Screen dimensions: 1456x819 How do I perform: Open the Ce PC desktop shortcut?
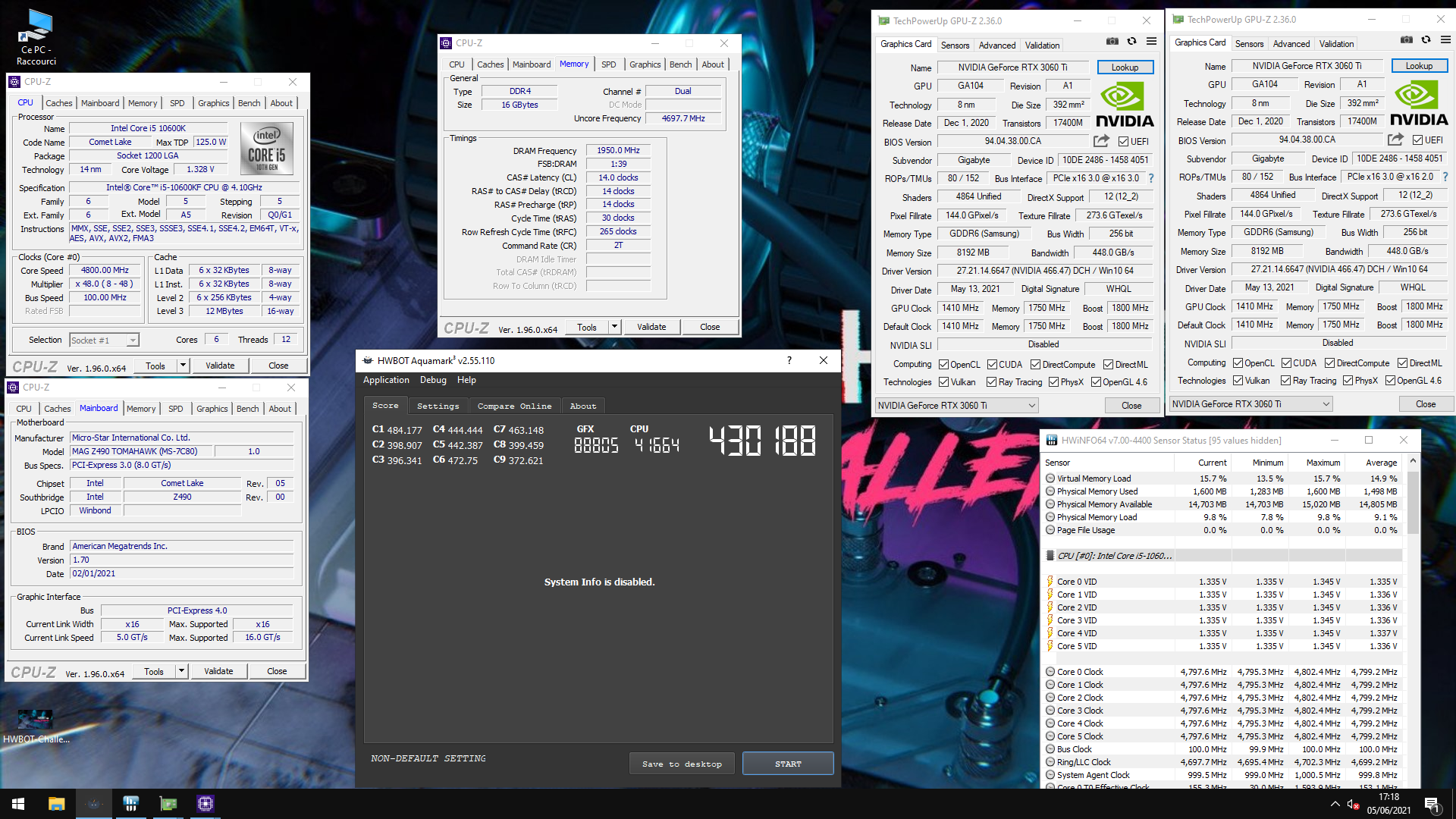[x=36, y=38]
